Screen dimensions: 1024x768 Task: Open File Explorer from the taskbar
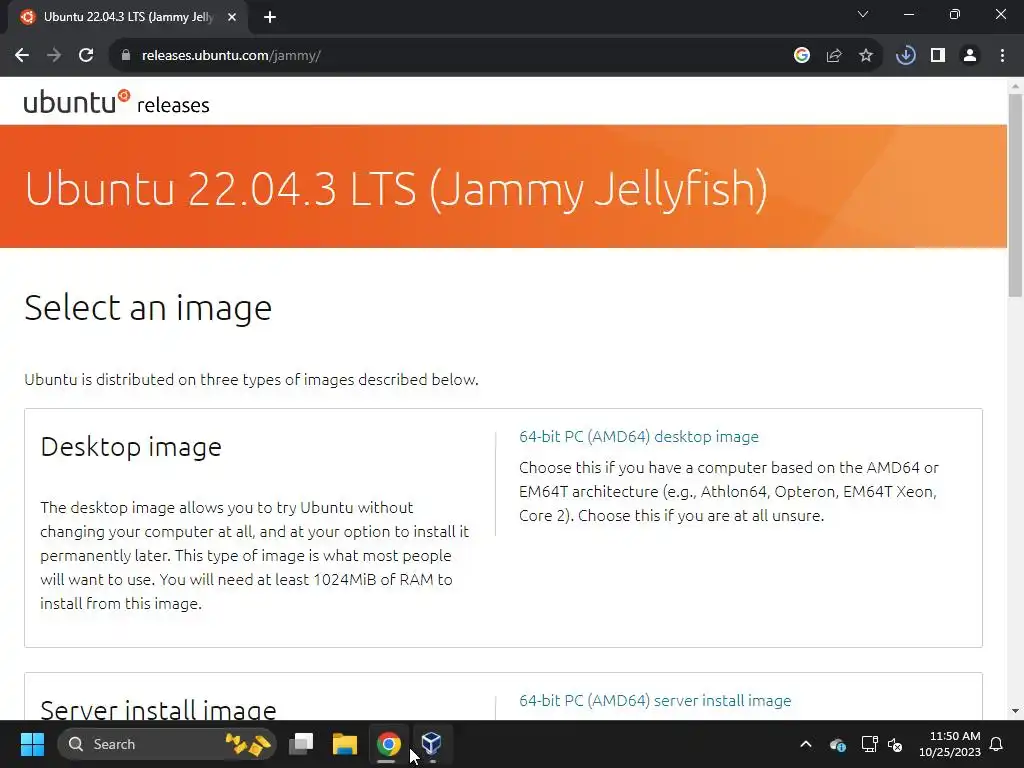pyautogui.click(x=344, y=744)
